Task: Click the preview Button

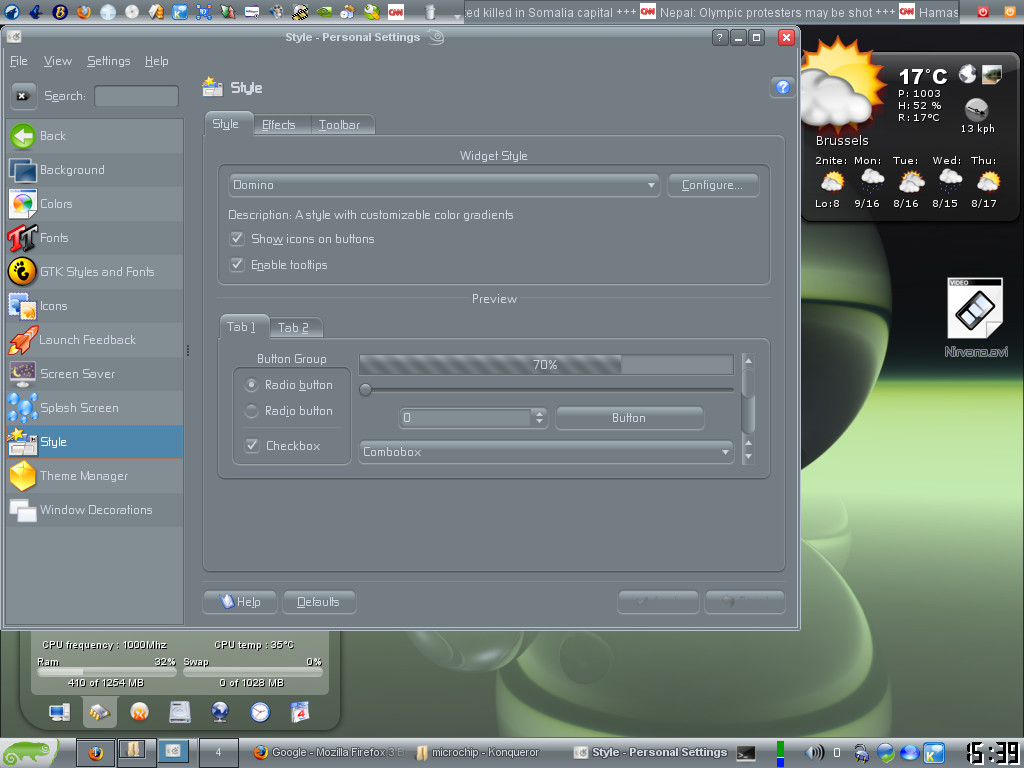Action: 629,418
